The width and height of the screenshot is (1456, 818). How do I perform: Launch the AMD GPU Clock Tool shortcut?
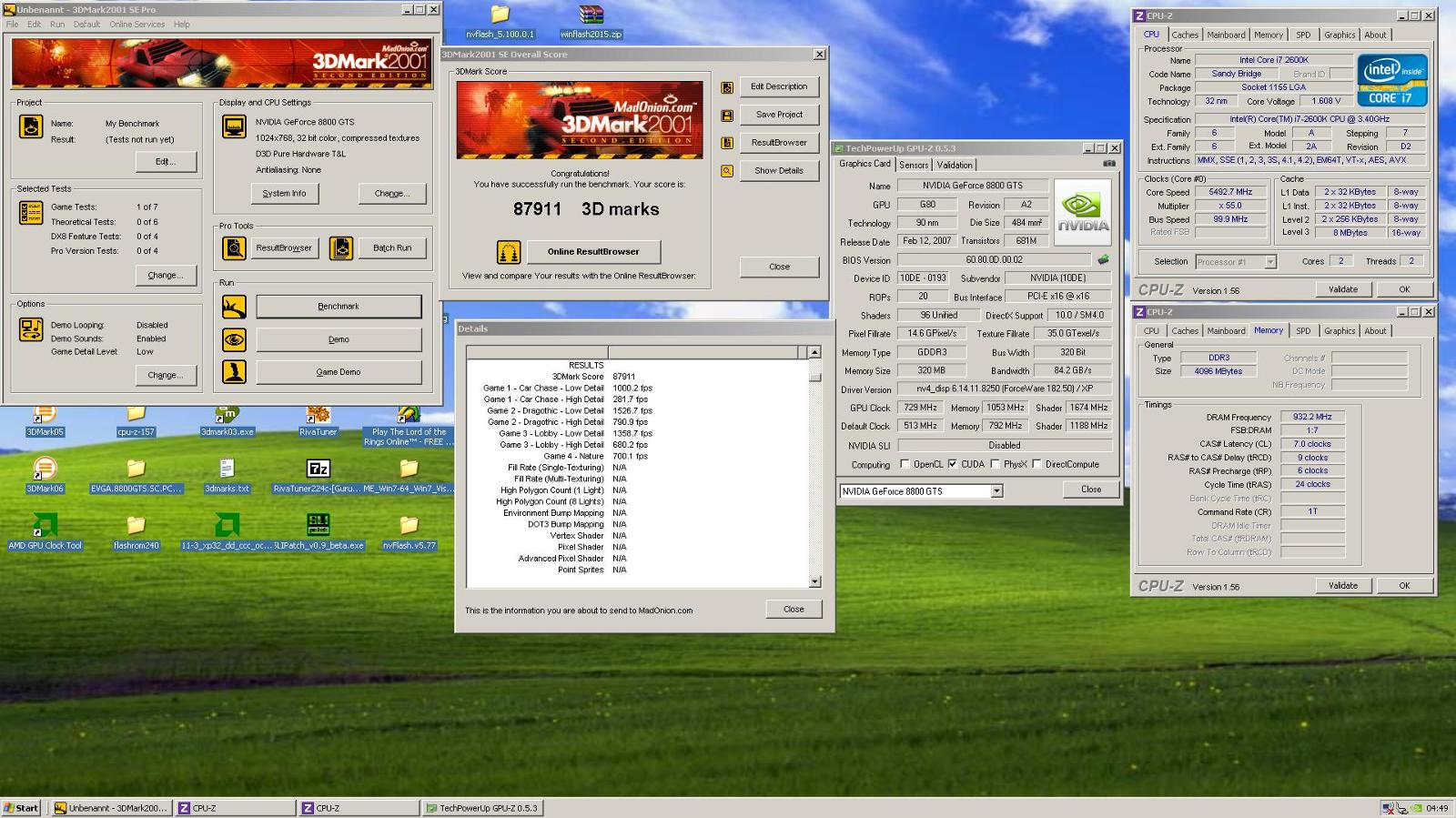click(45, 532)
